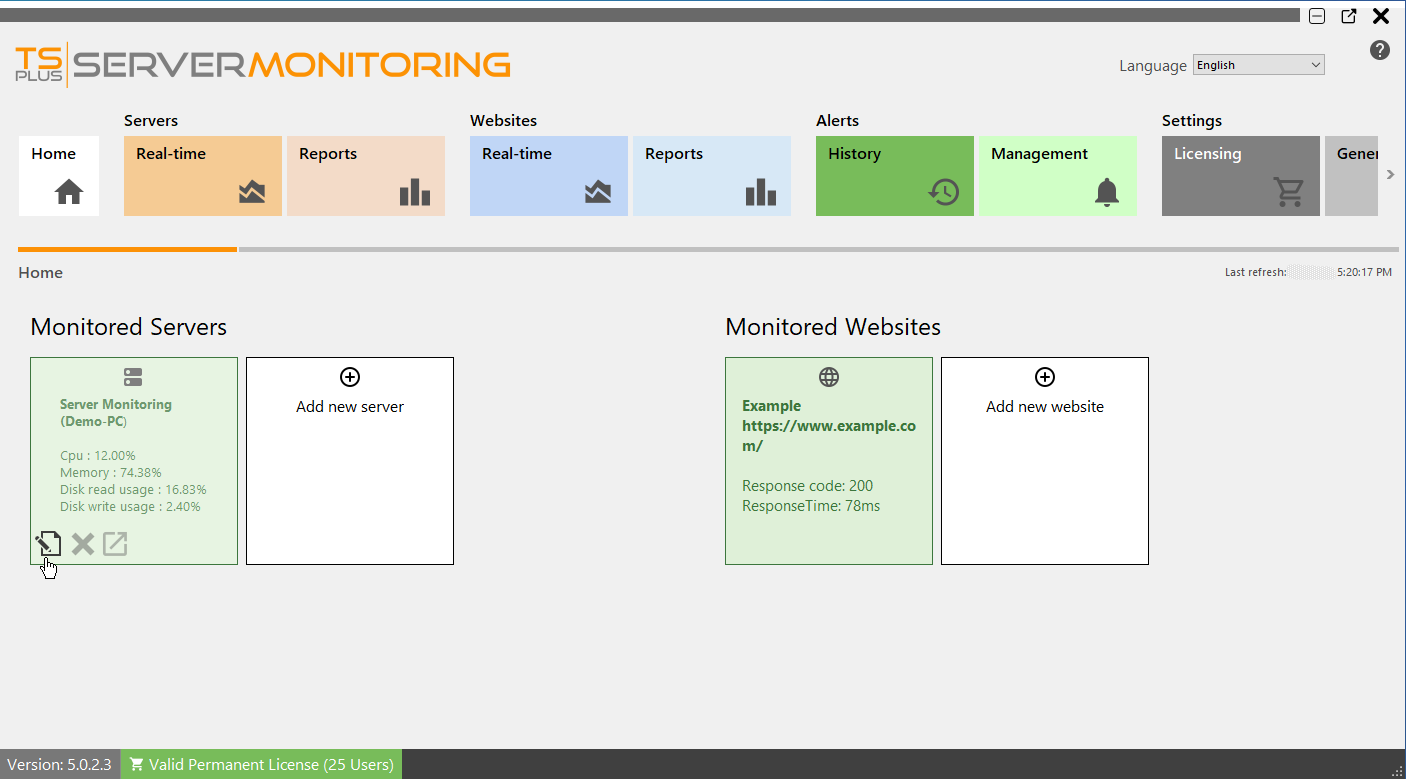
Task: Click the Valid Permanent License status bar
Action: (x=260, y=764)
